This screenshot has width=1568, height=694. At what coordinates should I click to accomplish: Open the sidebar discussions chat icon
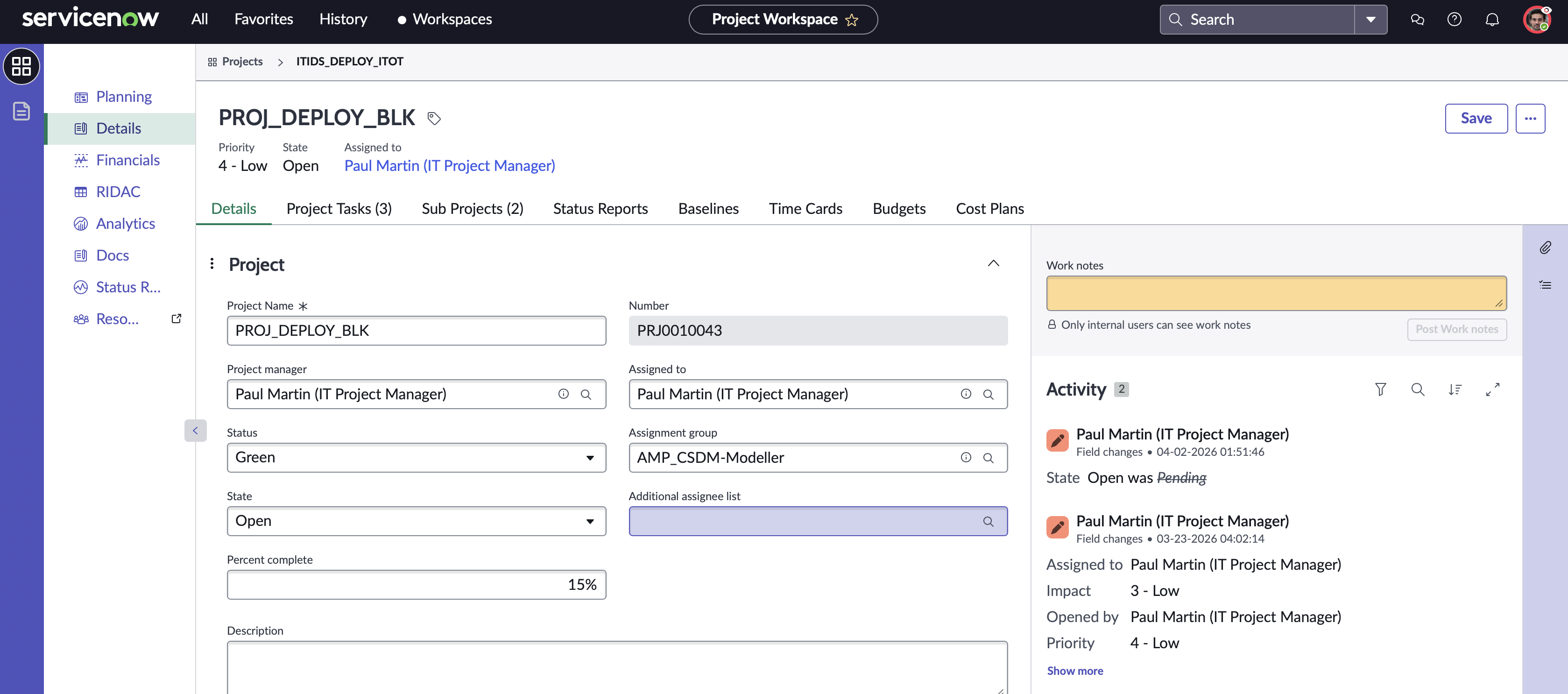click(1417, 20)
